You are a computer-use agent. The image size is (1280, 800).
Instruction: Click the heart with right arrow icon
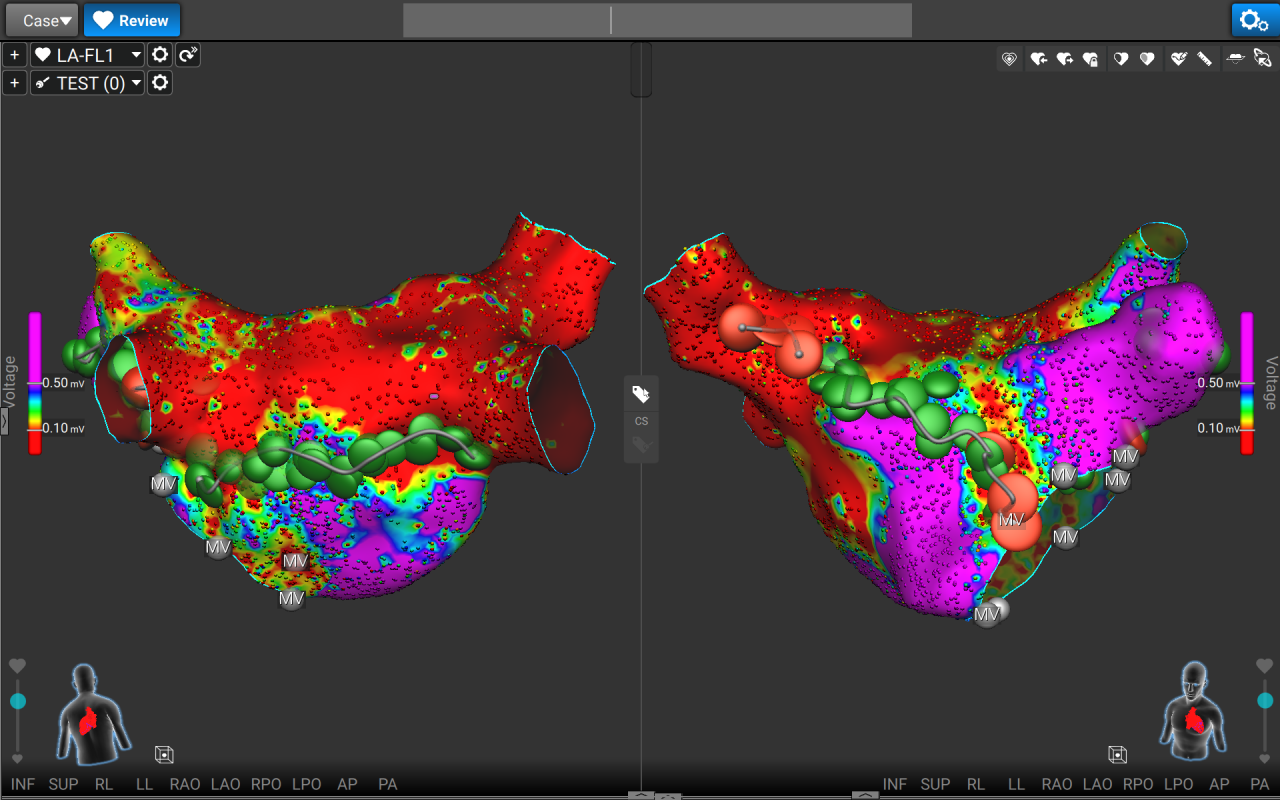click(1065, 59)
